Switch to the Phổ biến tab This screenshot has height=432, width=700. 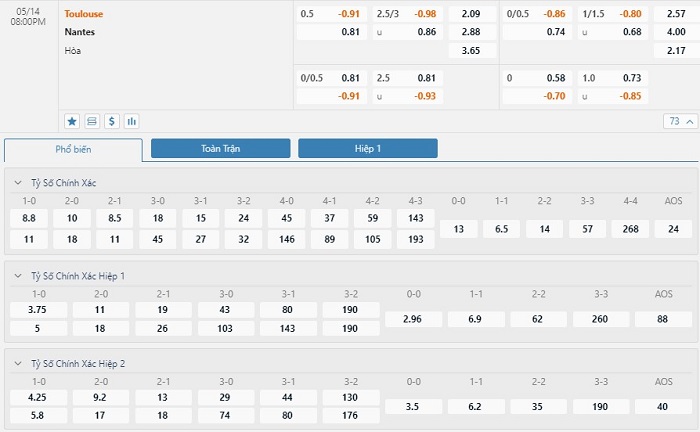point(73,150)
